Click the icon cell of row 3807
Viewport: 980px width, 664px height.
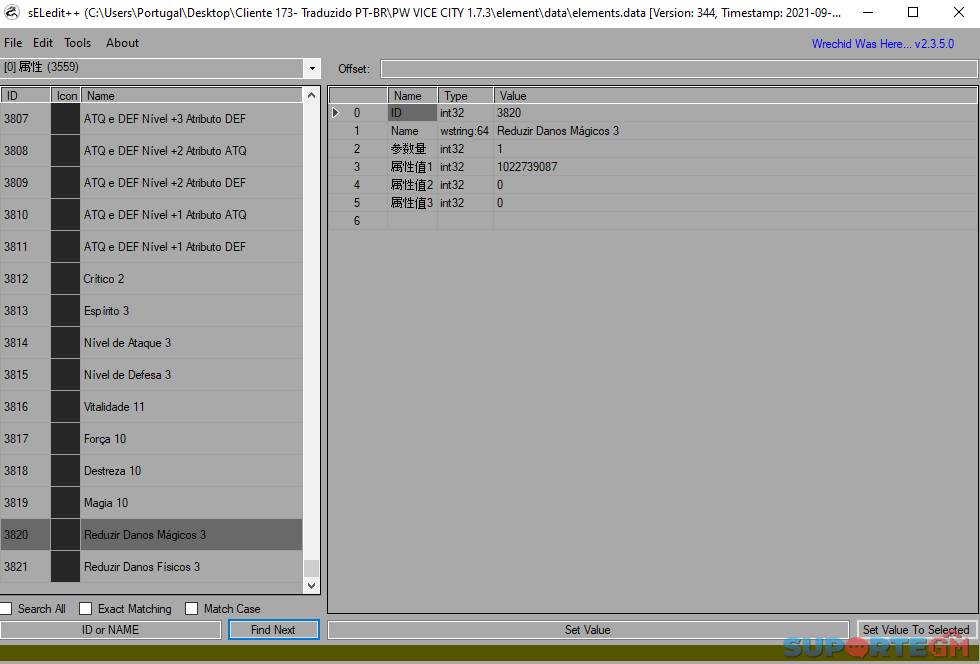click(66, 119)
